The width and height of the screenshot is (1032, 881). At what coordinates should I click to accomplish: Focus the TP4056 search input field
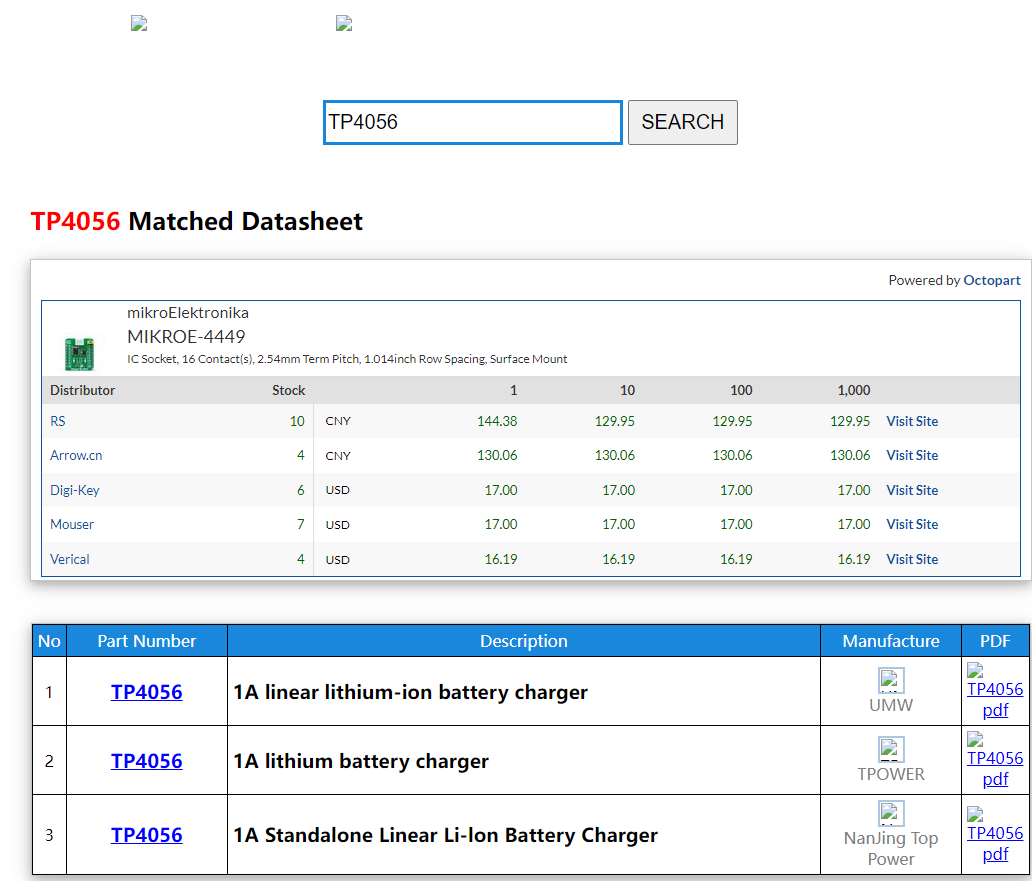pyautogui.click(x=473, y=122)
